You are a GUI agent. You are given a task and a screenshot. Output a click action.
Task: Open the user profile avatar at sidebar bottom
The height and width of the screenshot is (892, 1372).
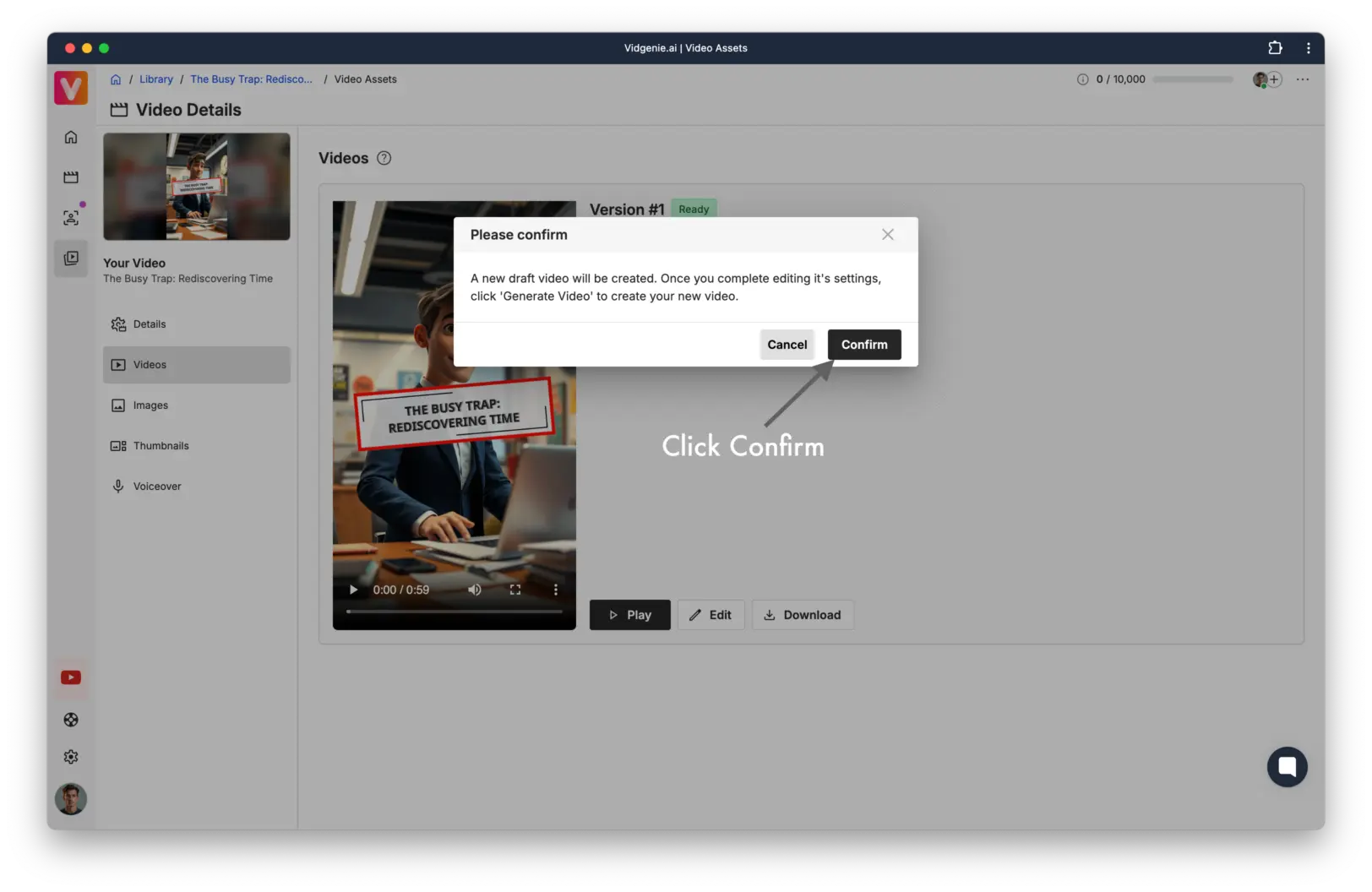coord(71,799)
